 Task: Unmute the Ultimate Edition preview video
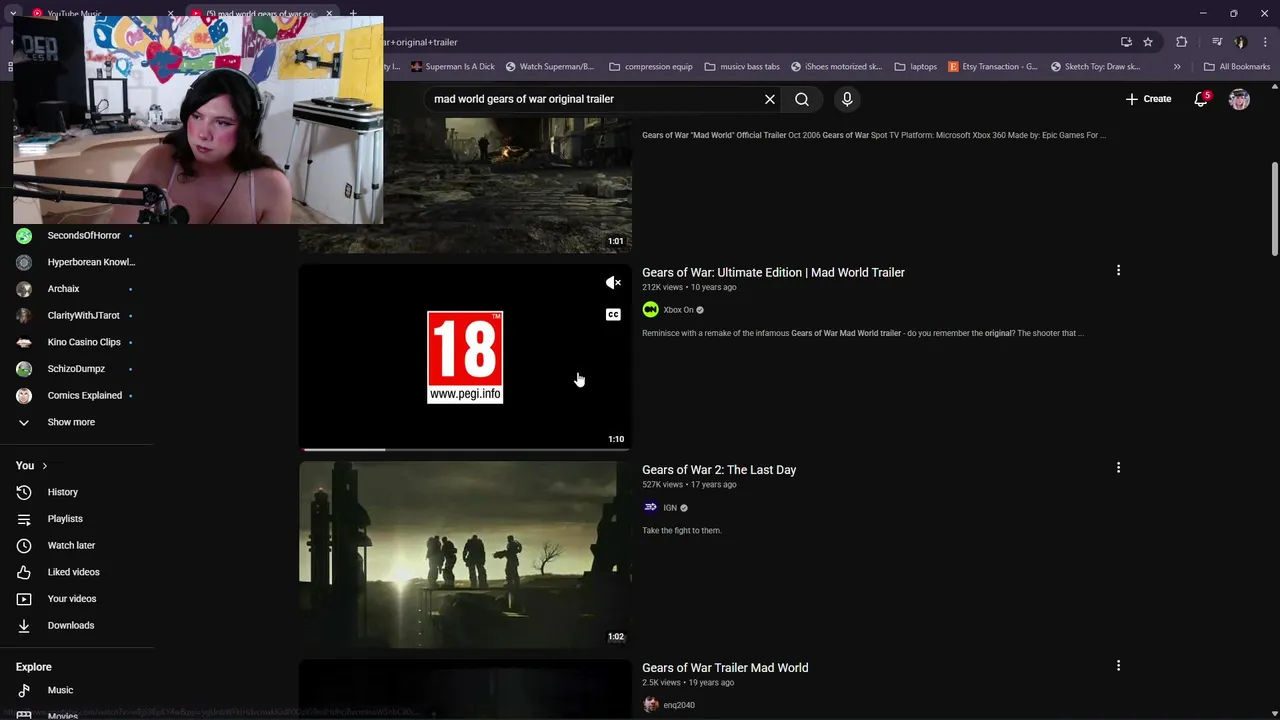pos(614,283)
